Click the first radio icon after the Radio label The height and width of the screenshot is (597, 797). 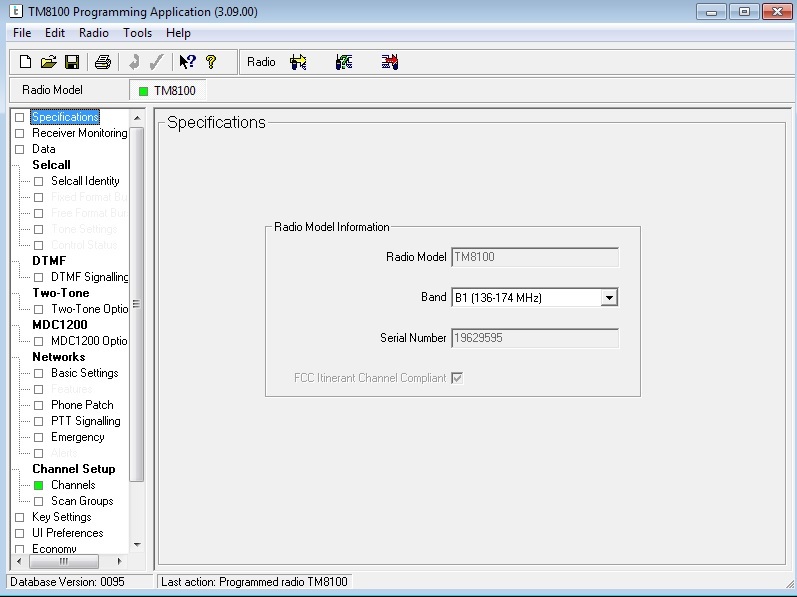tap(298, 62)
